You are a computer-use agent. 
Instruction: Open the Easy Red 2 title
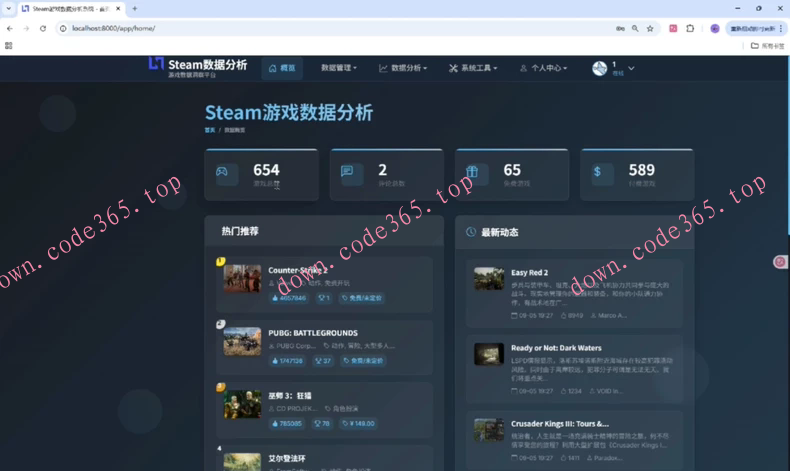pos(530,273)
